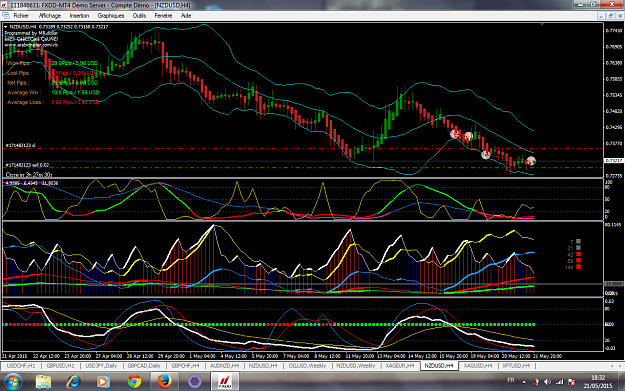
Task: Switch to Firefox on the taskbar
Action: pos(164,381)
